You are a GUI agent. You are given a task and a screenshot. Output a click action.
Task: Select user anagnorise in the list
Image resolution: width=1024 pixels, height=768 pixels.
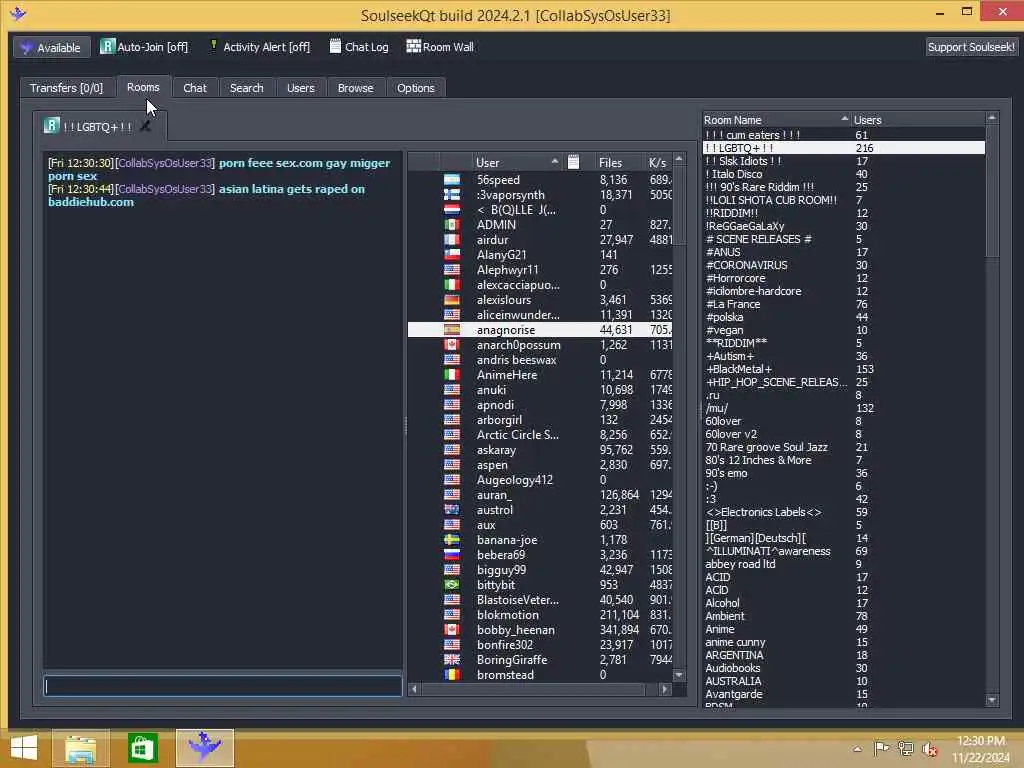pos(540,330)
